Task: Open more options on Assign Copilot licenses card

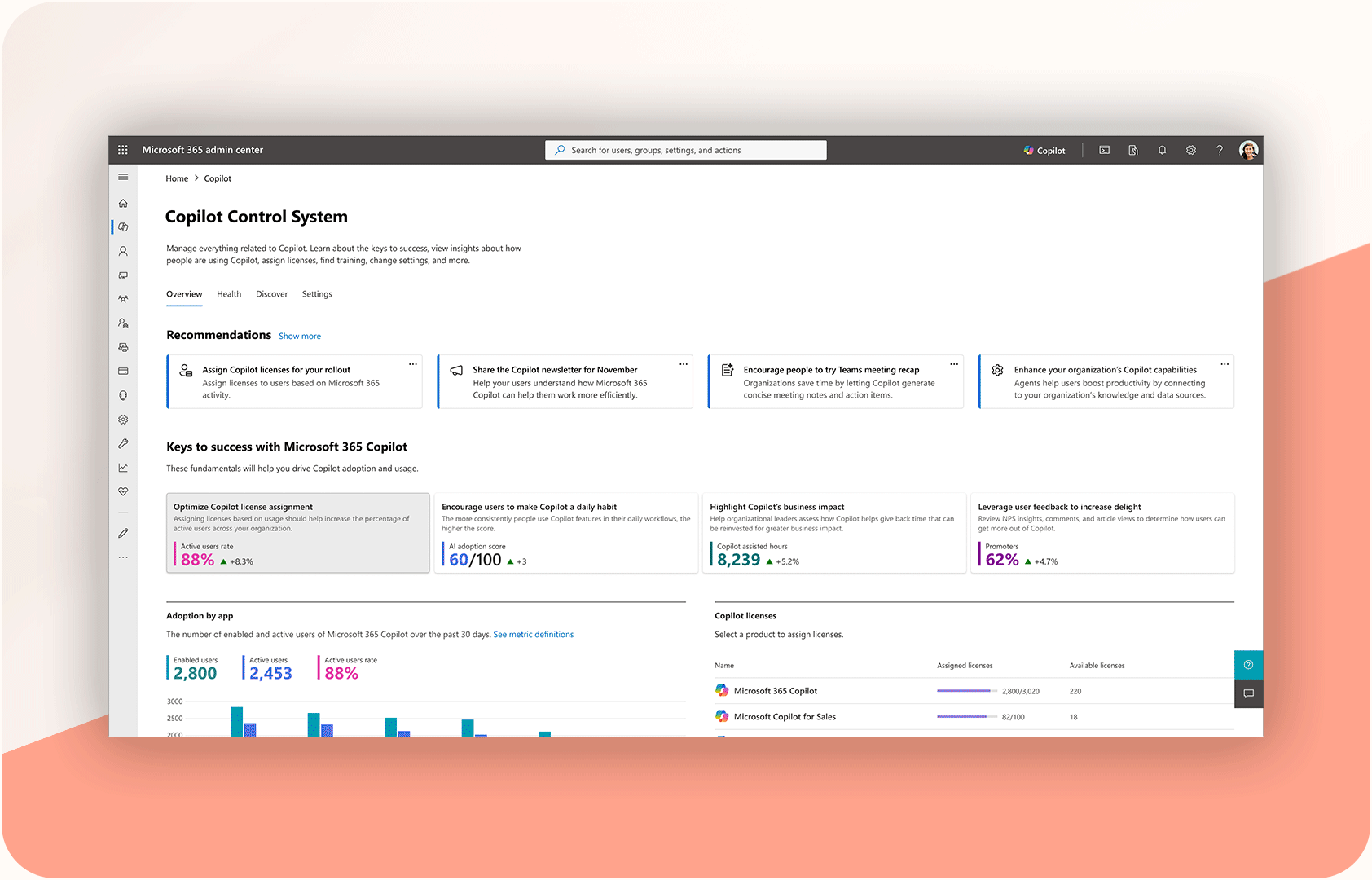Action: [x=413, y=364]
